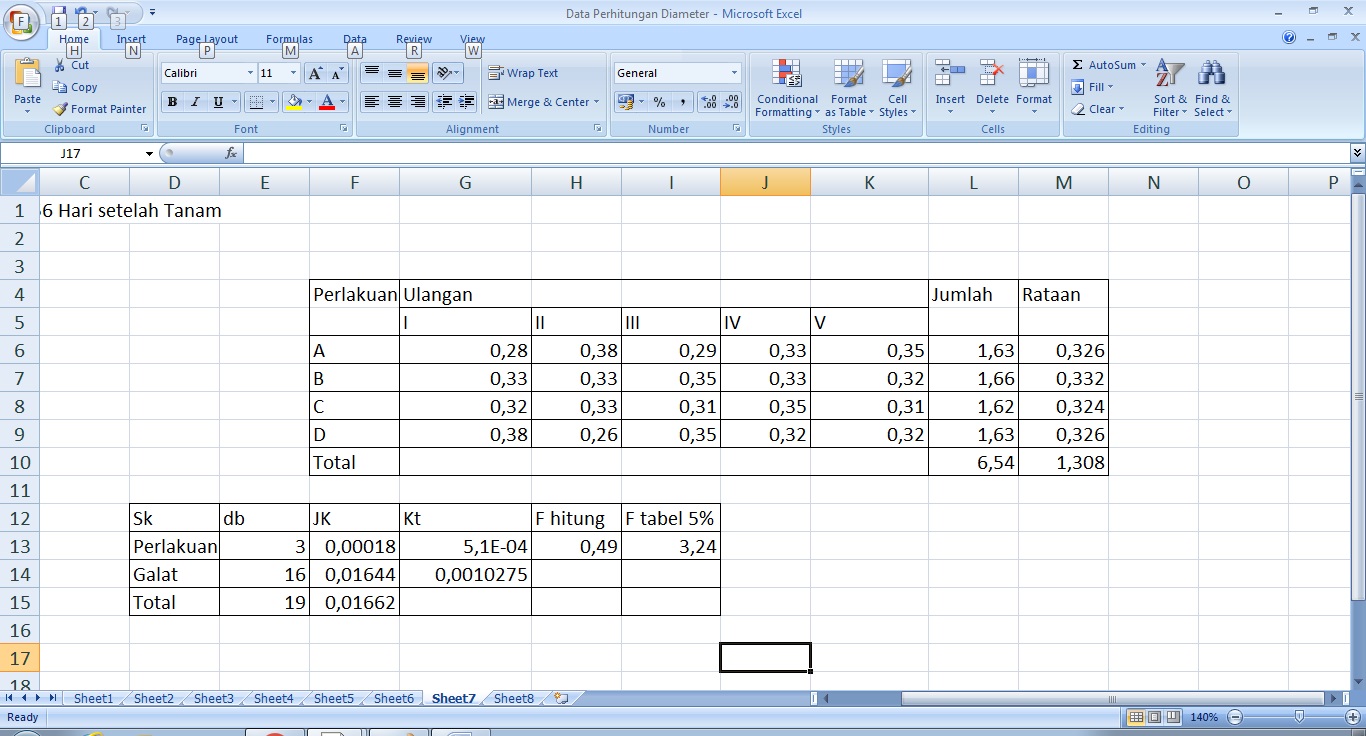
Task: Select cell J17 in the worksheet
Action: click(765, 657)
